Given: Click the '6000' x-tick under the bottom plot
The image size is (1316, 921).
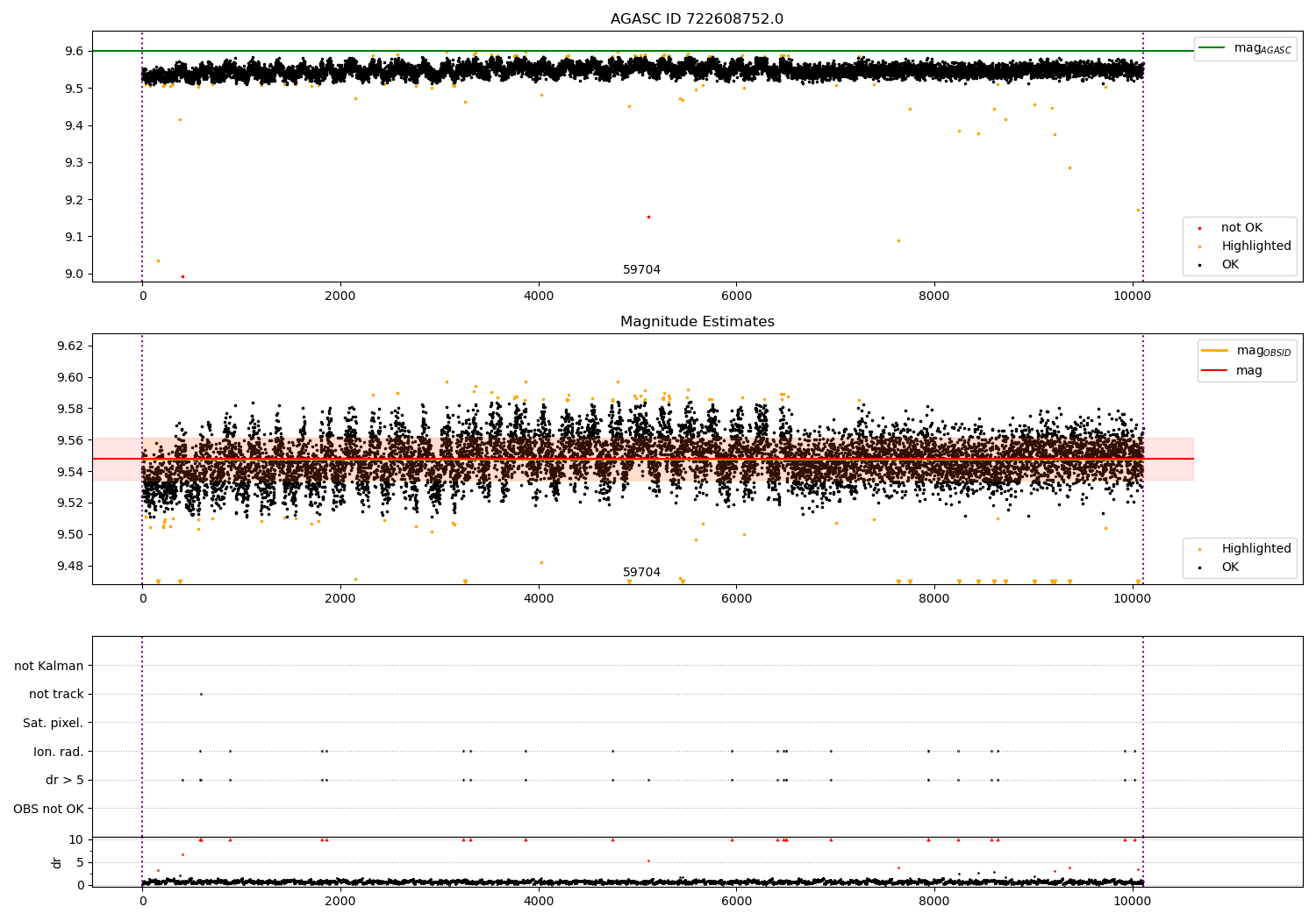Looking at the screenshot, I should tap(736, 901).
